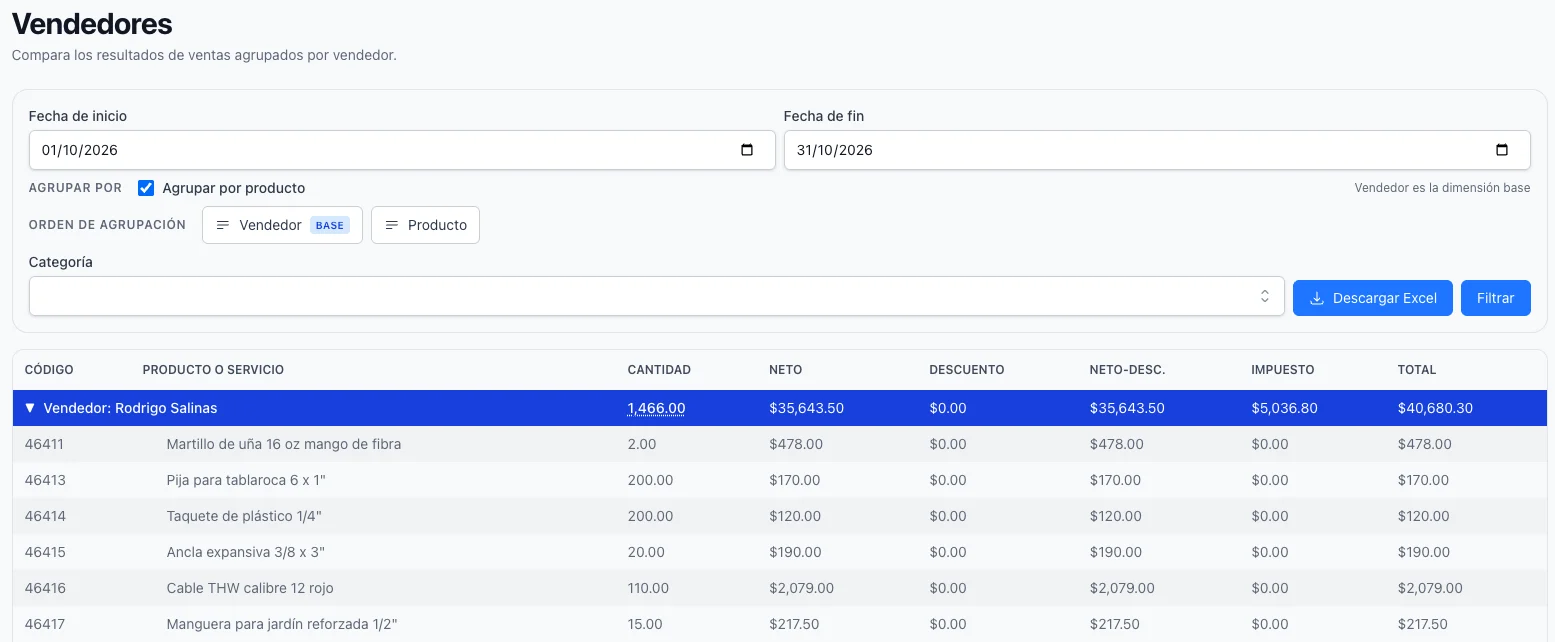This screenshot has width=1555, height=642.
Task: Click the 15.00 quantity cell
Action: (645, 624)
